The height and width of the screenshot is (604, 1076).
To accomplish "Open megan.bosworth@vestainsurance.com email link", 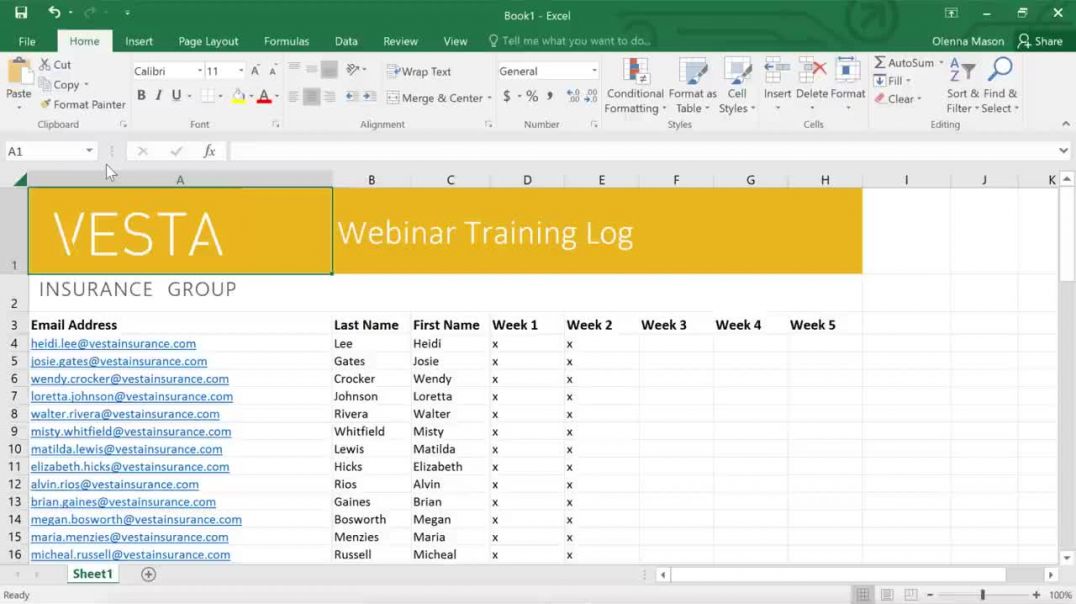I will coord(136,520).
